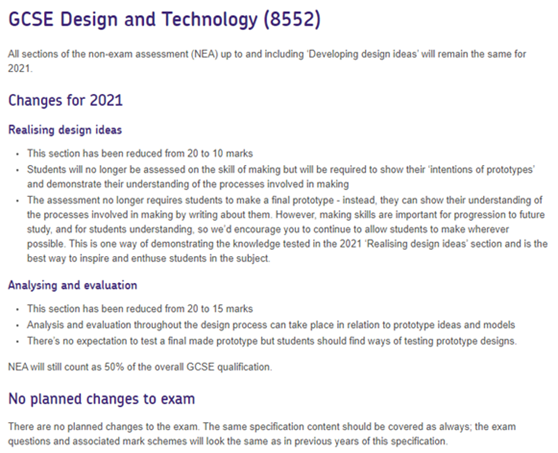558x453 pixels.
Task: Click the line starting 'best way to inspire'
Action: [149, 258]
